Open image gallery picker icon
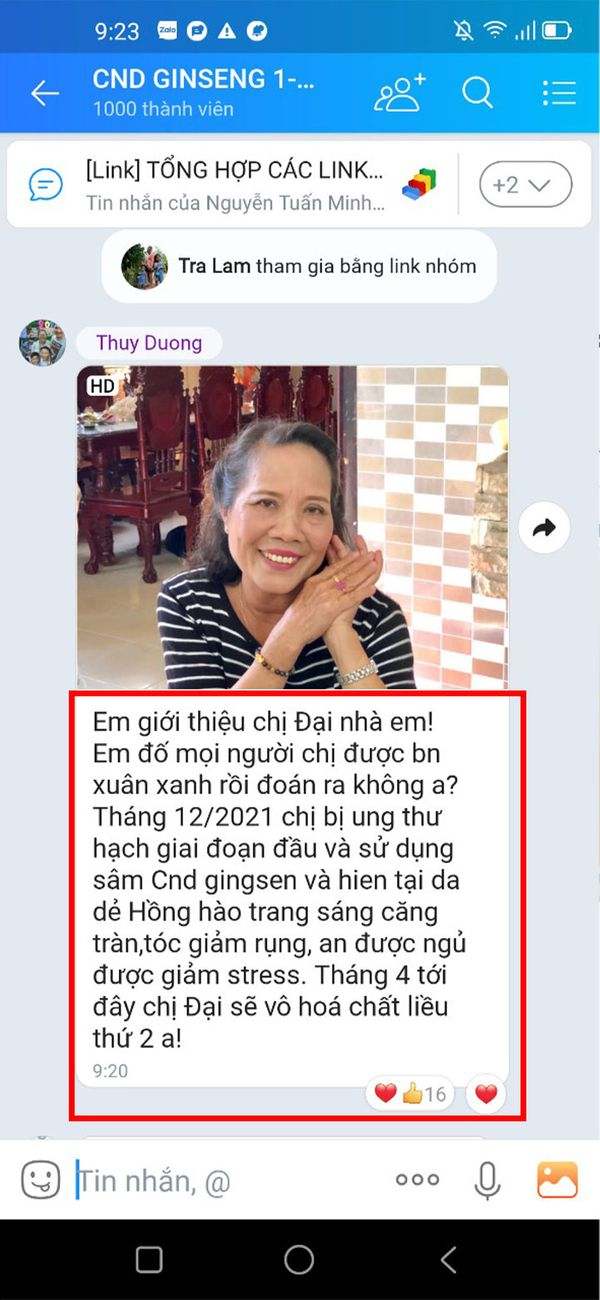The height and width of the screenshot is (1300, 600). click(557, 1180)
